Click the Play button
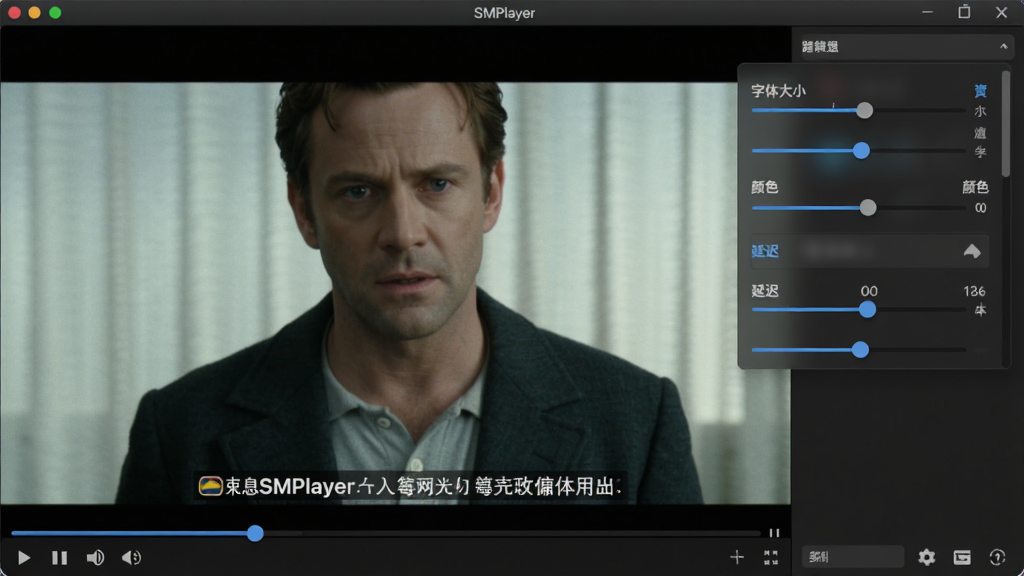Screen dimensions: 1024x576 [24, 558]
